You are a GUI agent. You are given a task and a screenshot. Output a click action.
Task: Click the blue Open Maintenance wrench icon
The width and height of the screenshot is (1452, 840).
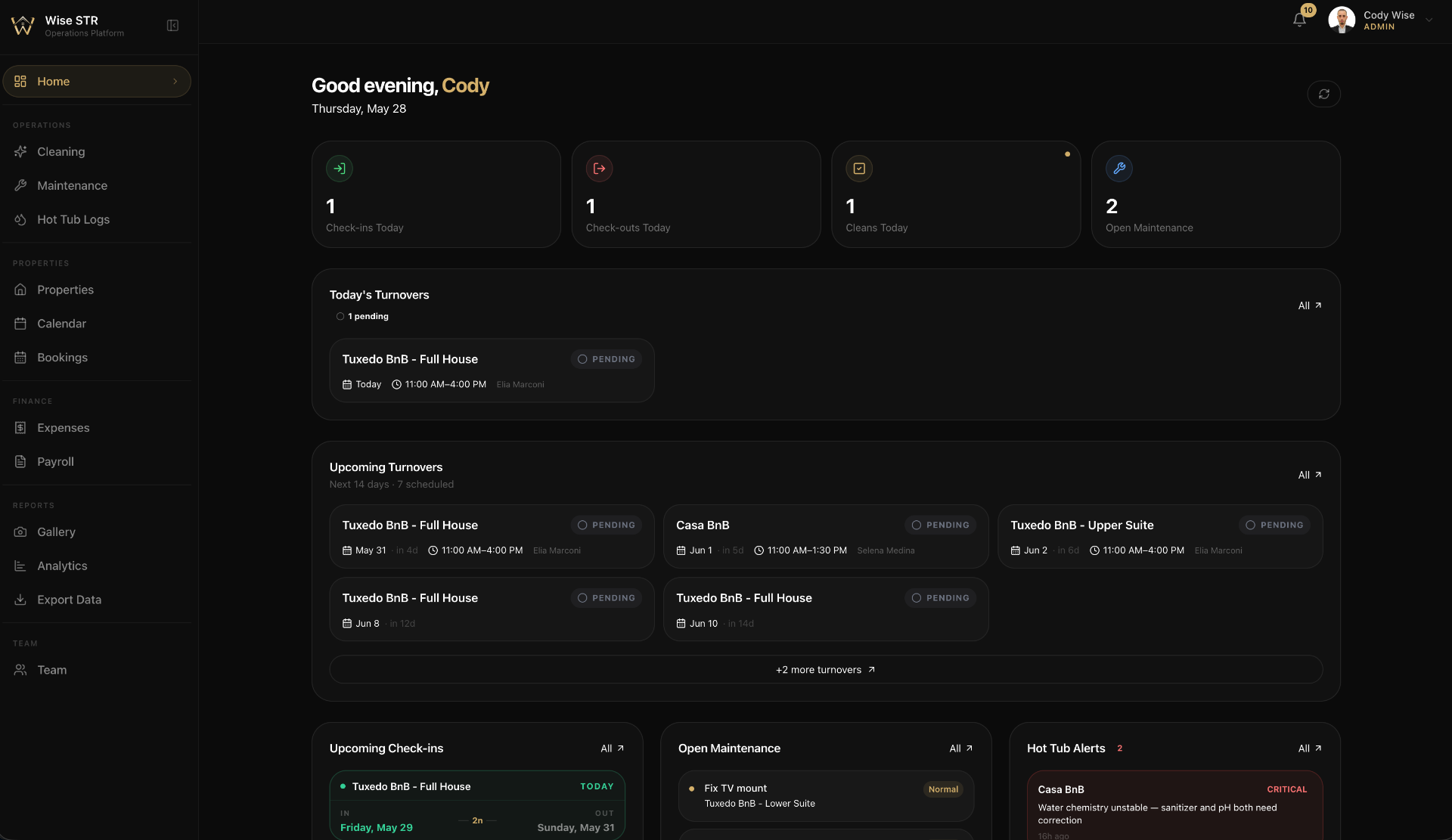[x=1119, y=169]
